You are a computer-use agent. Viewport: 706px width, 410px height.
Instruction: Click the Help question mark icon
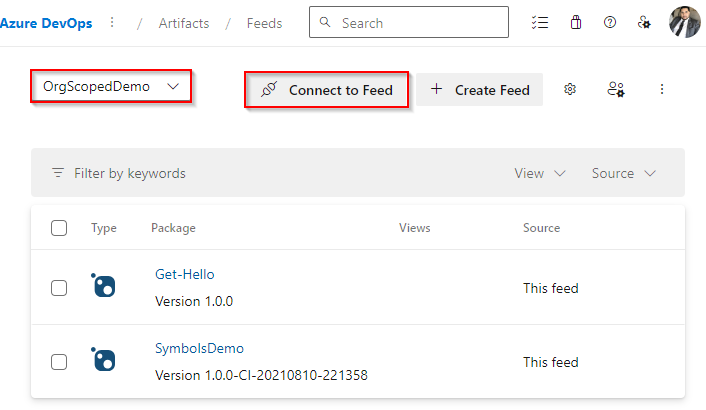click(610, 23)
